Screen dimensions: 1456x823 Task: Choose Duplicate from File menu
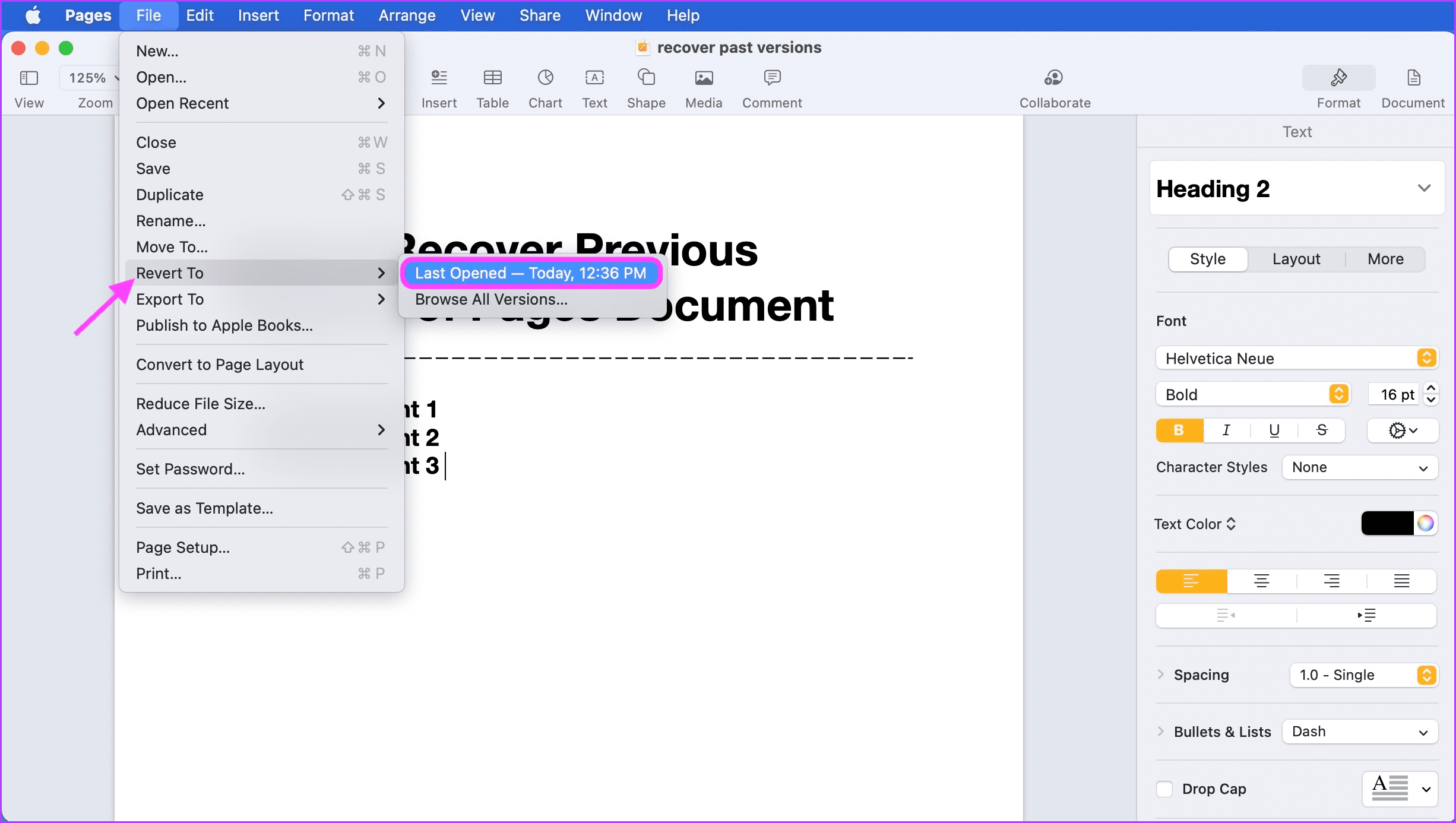pyautogui.click(x=261, y=195)
